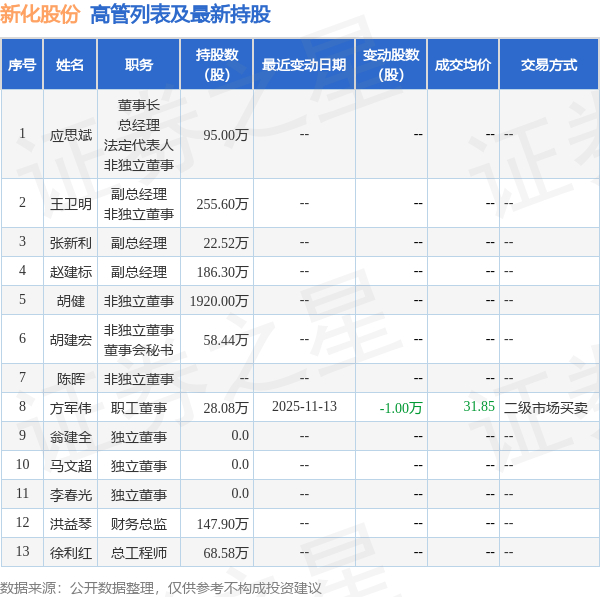Click row number 13
This screenshot has width=600, height=597.
click(23, 551)
